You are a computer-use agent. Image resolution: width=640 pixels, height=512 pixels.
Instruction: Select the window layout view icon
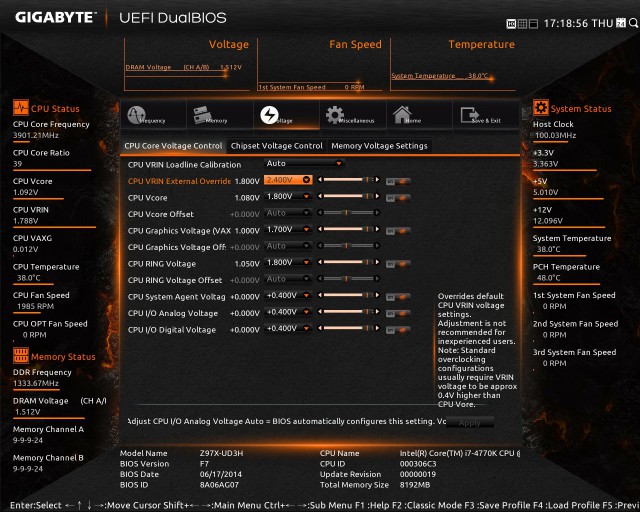point(533,24)
